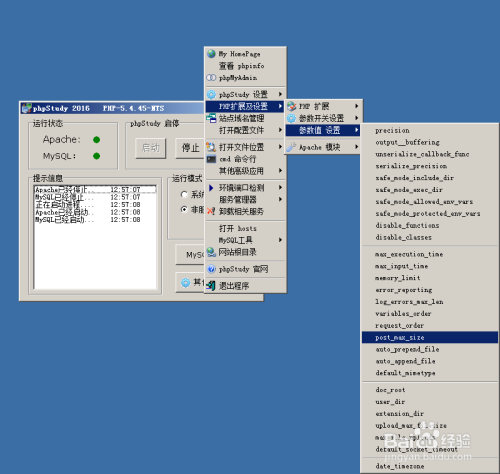Click the 卸载相关服务 red X icon
Image resolution: width=500 pixels, height=474 pixels.
click(x=211, y=211)
